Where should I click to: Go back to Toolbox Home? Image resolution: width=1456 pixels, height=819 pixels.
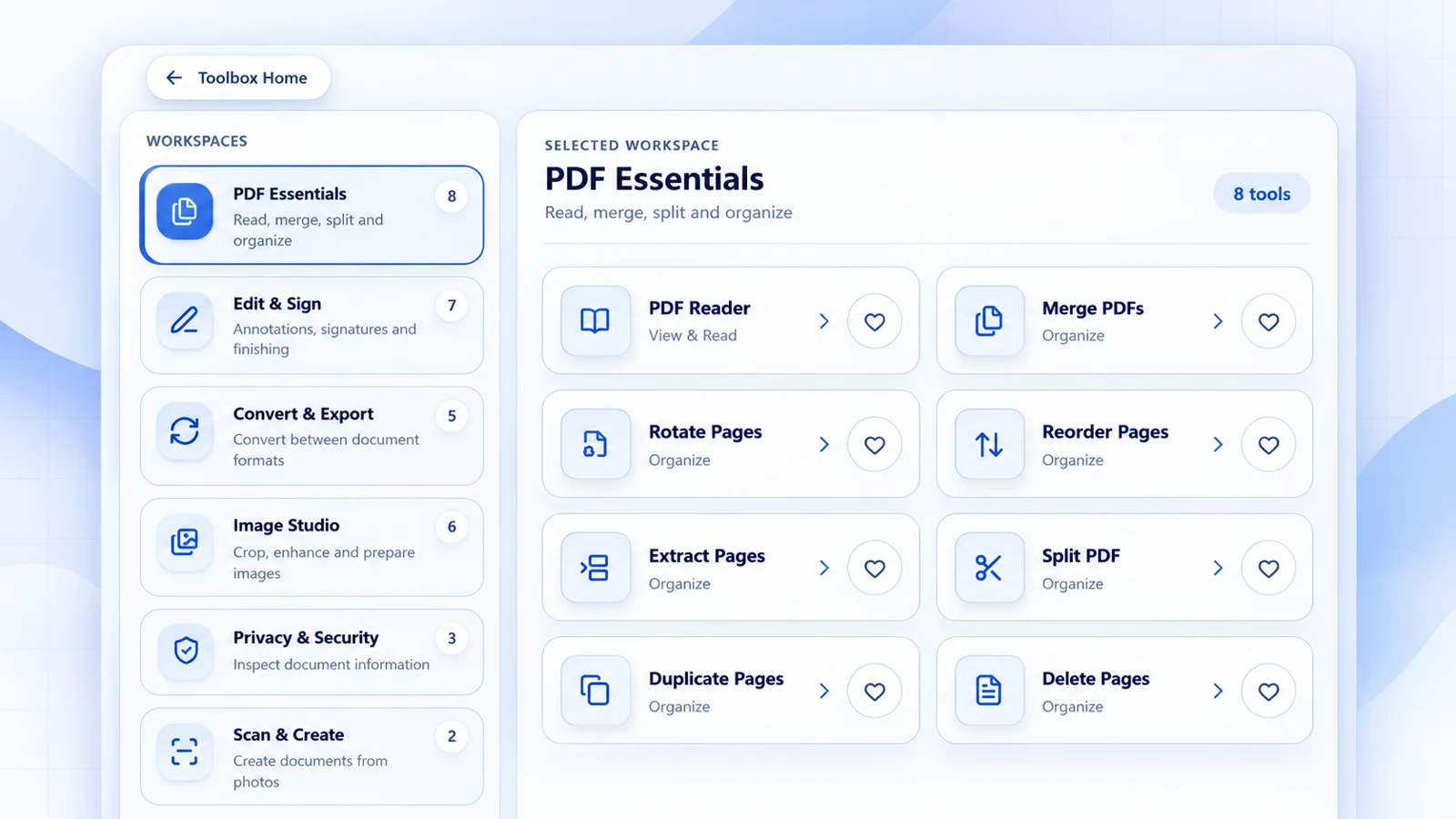point(238,78)
